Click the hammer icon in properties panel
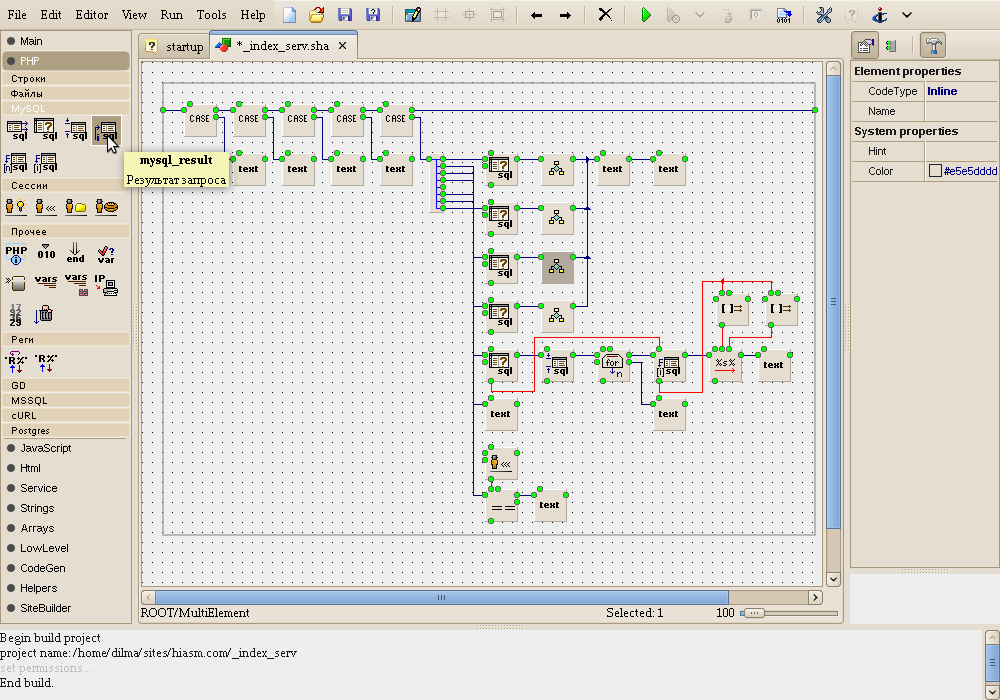The height and width of the screenshot is (700, 1000). pos(932,45)
